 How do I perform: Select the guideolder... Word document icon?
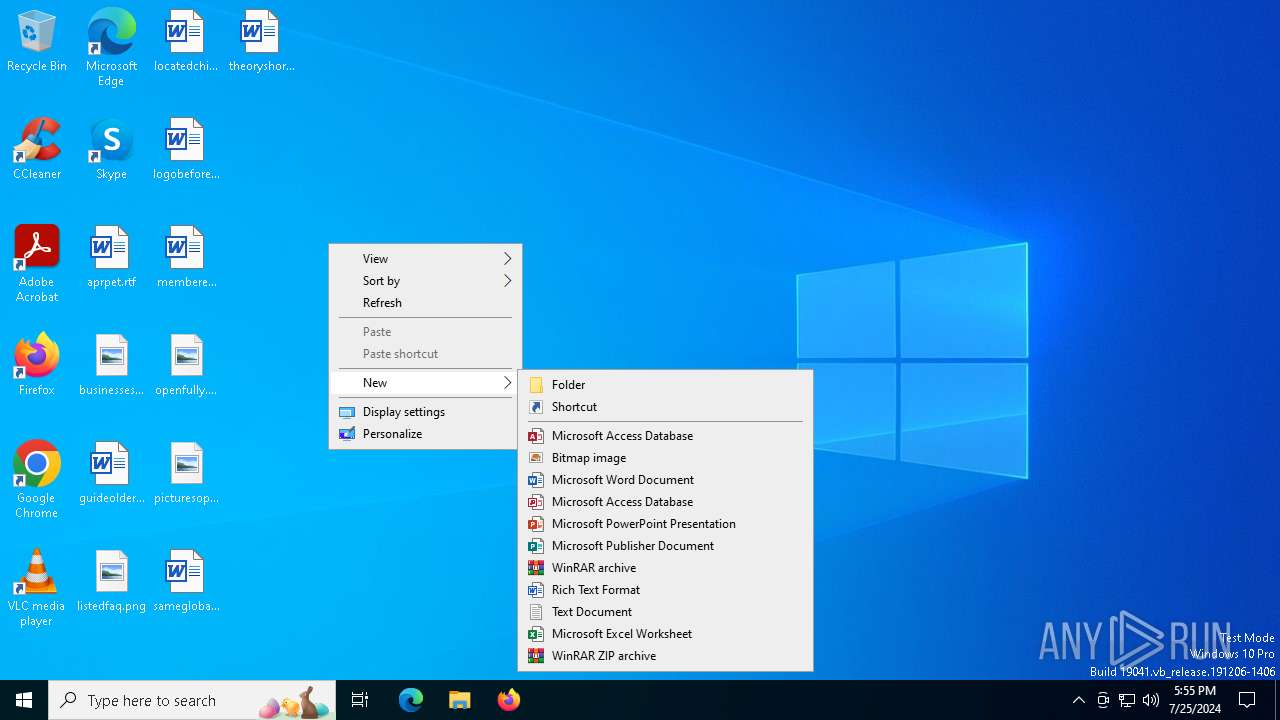pos(111,474)
